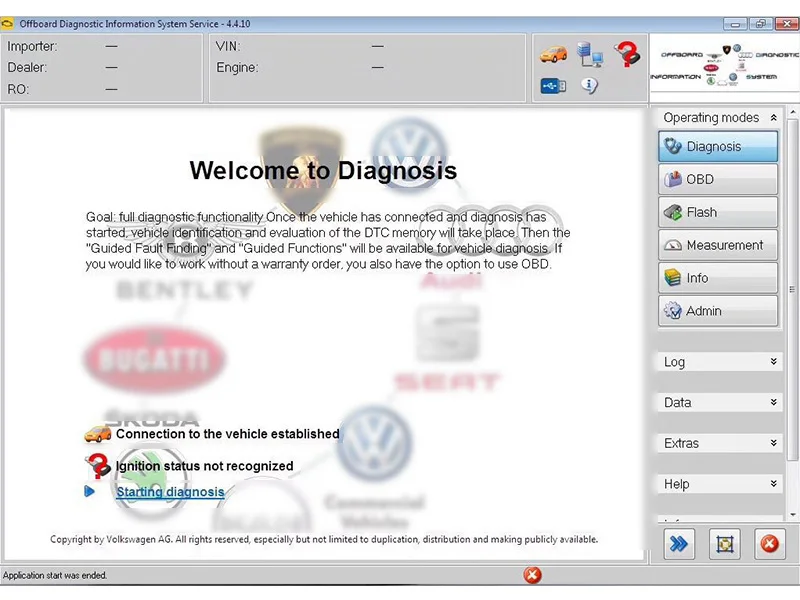The height and width of the screenshot is (600, 800).
Task: Click the 'Welcome to Diagnosis' heading
Action: (x=323, y=170)
